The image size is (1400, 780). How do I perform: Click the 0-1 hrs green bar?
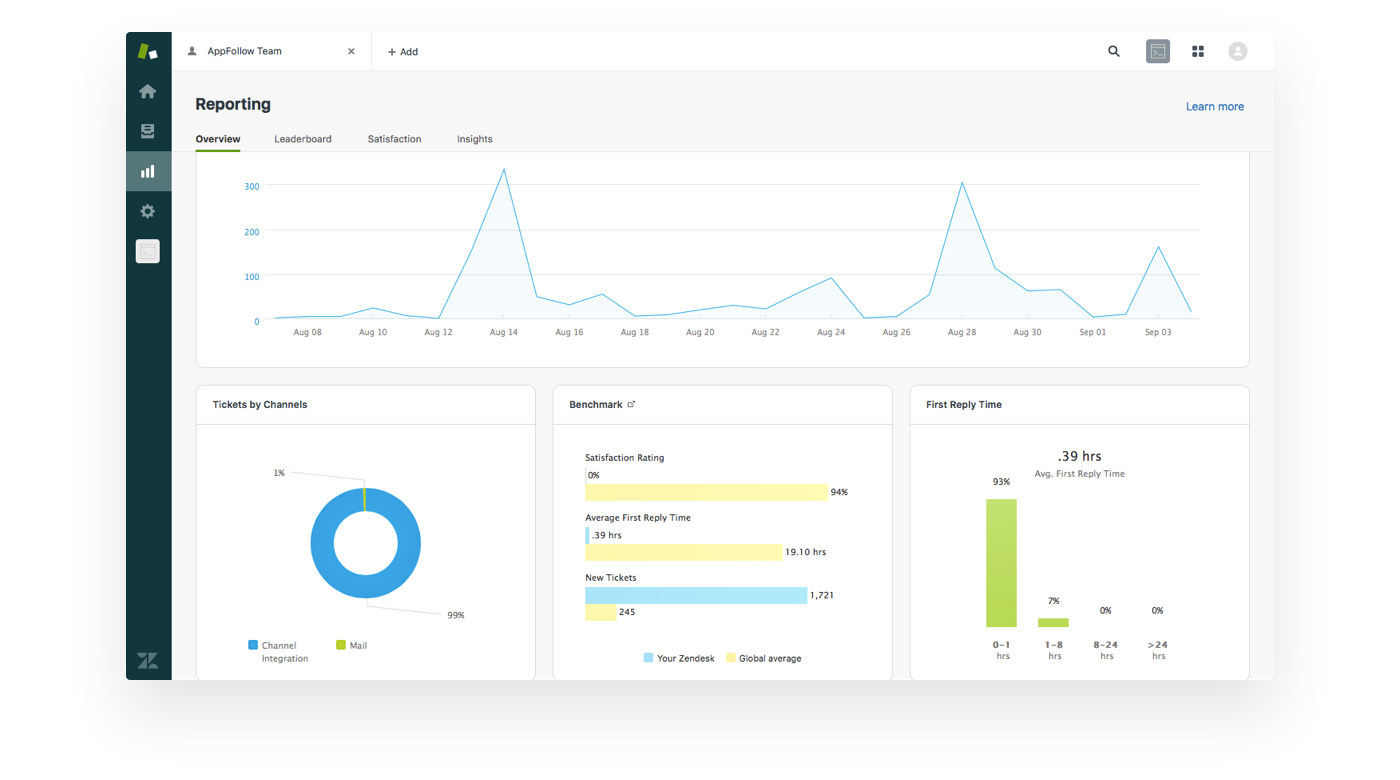(x=1001, y=563)
